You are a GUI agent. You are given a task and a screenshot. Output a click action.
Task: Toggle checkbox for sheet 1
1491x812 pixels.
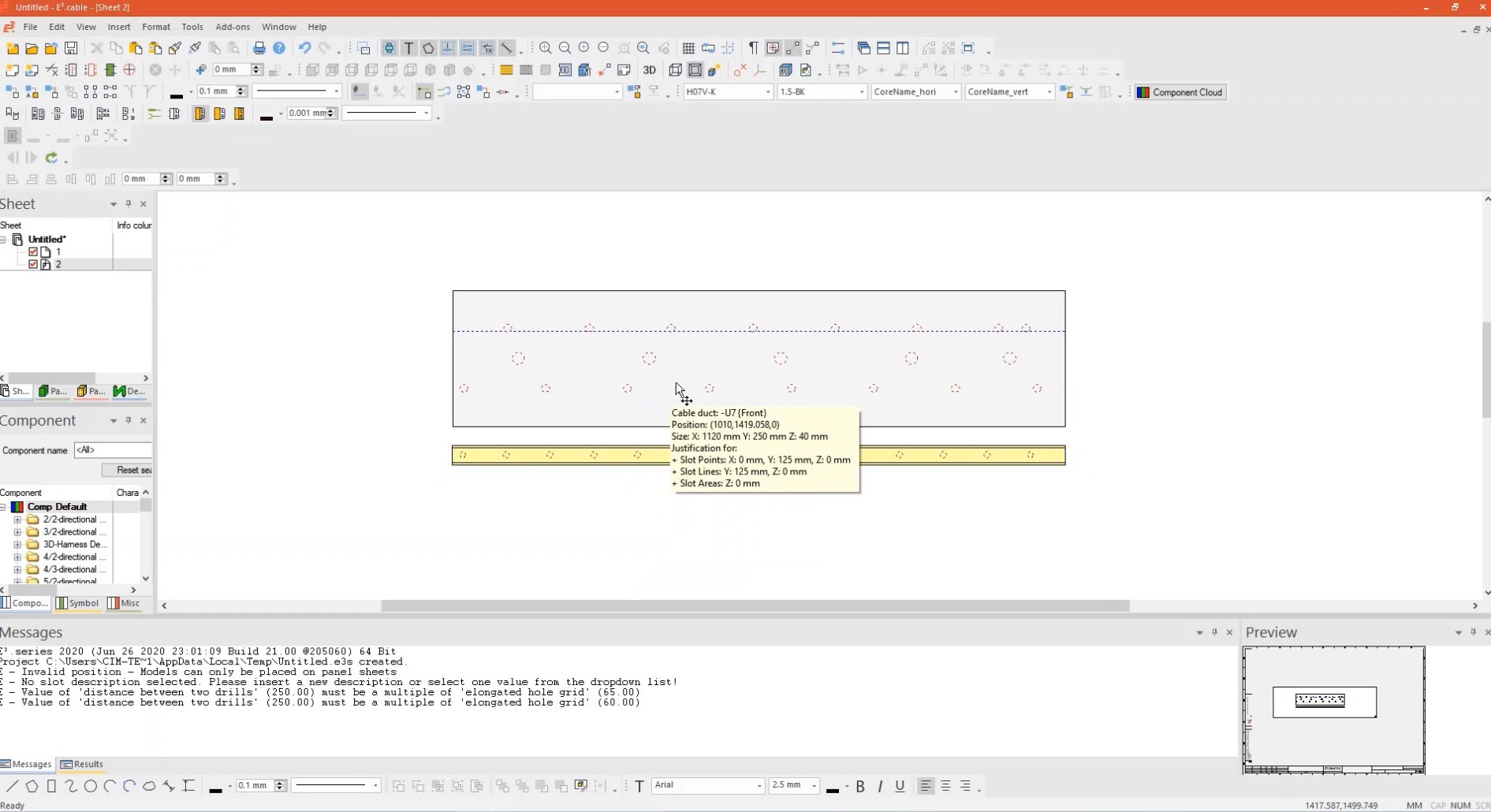click(33, 251)
